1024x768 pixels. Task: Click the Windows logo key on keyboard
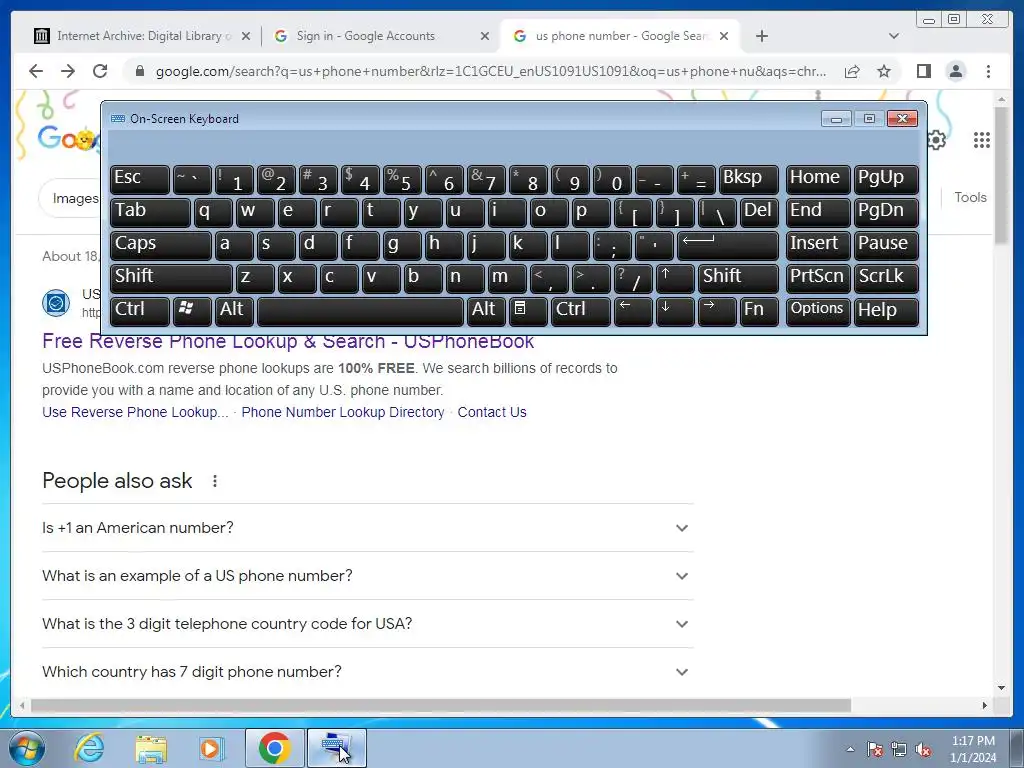tap(192, 311)
